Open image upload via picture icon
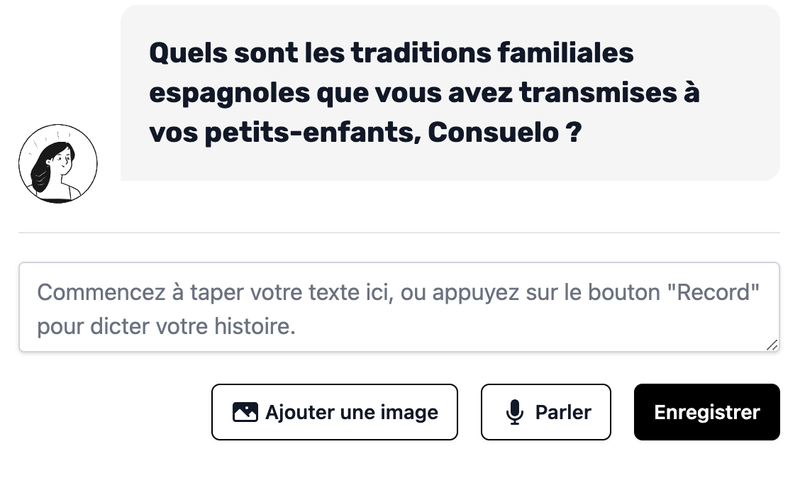Screen dimensions: 800x500 (x=245, y=412)
